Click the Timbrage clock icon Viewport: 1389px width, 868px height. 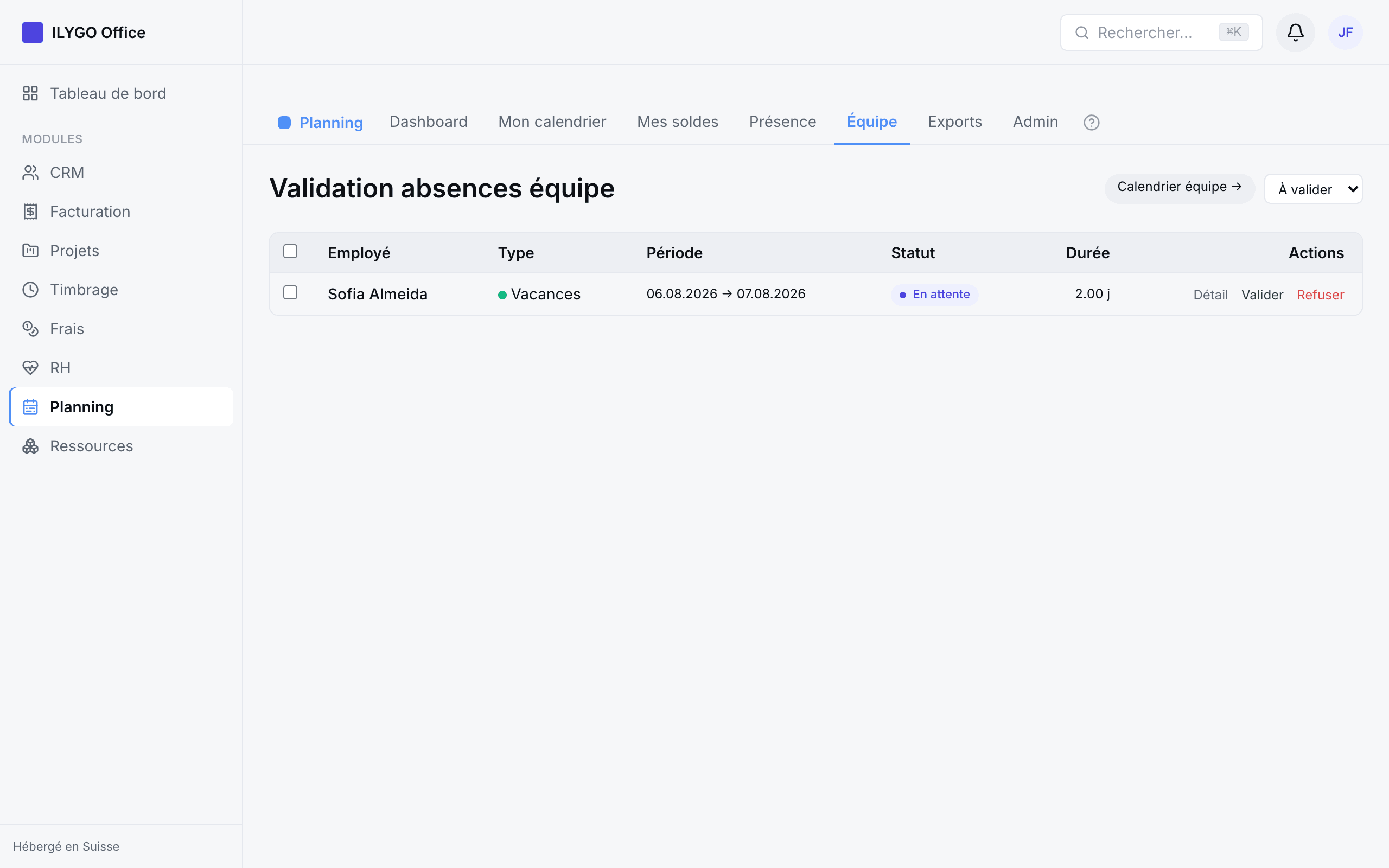pos(30,290)
